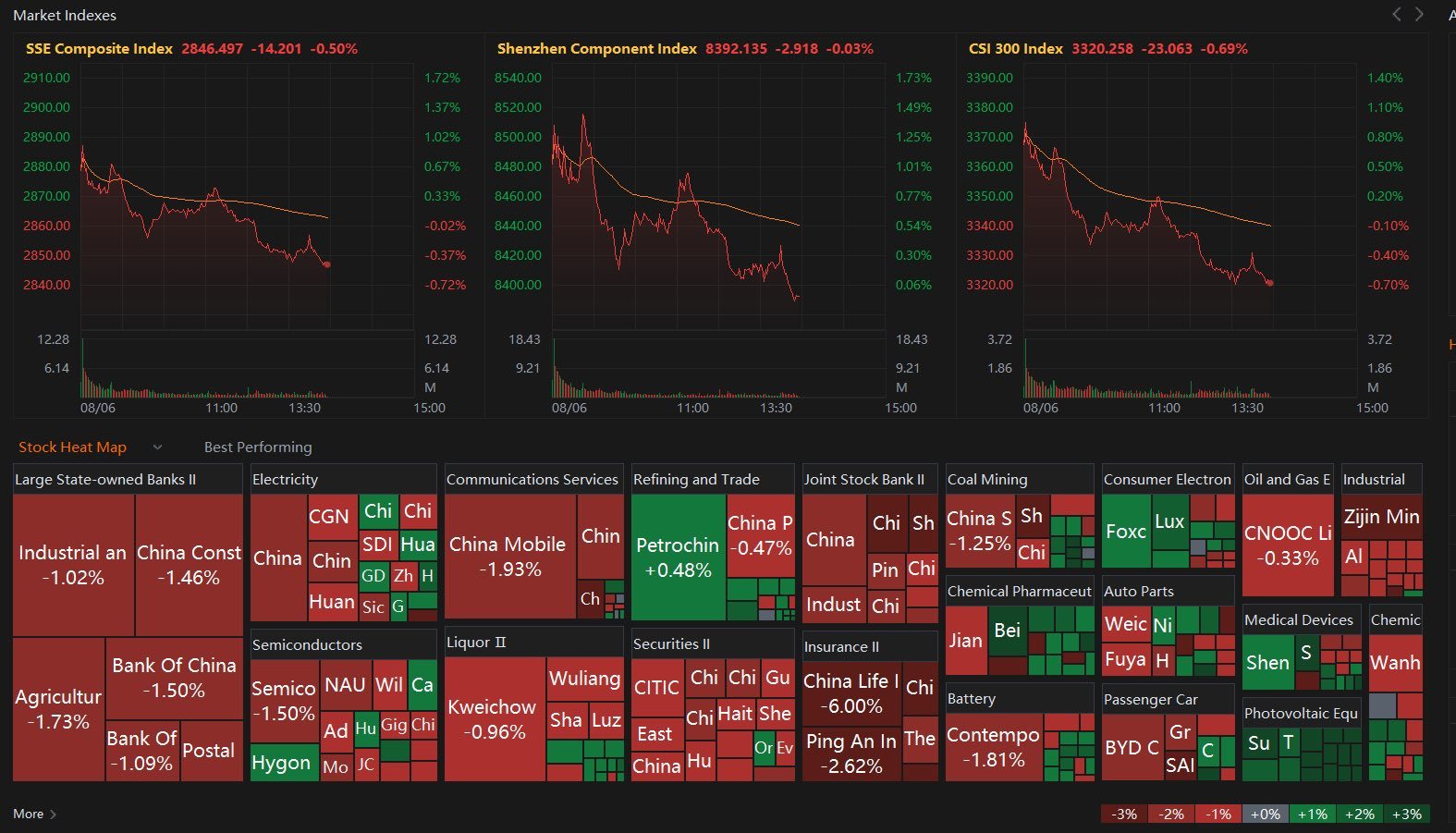Select the green Shen medical devices tile
The width and height of the screenshot is (1456, 833).
click(1267, 662)
